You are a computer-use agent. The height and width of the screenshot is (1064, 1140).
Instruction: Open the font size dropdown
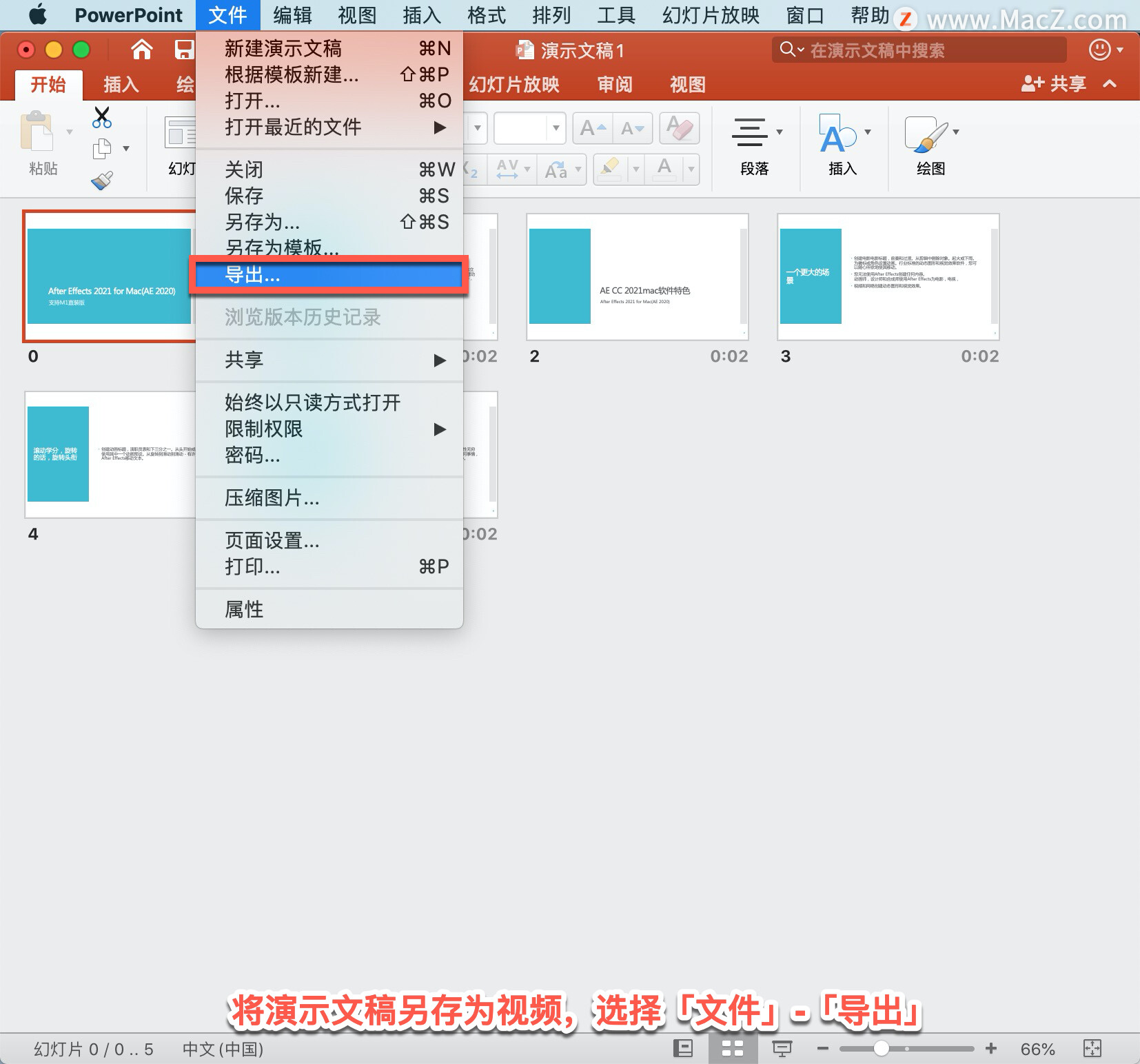556,128
